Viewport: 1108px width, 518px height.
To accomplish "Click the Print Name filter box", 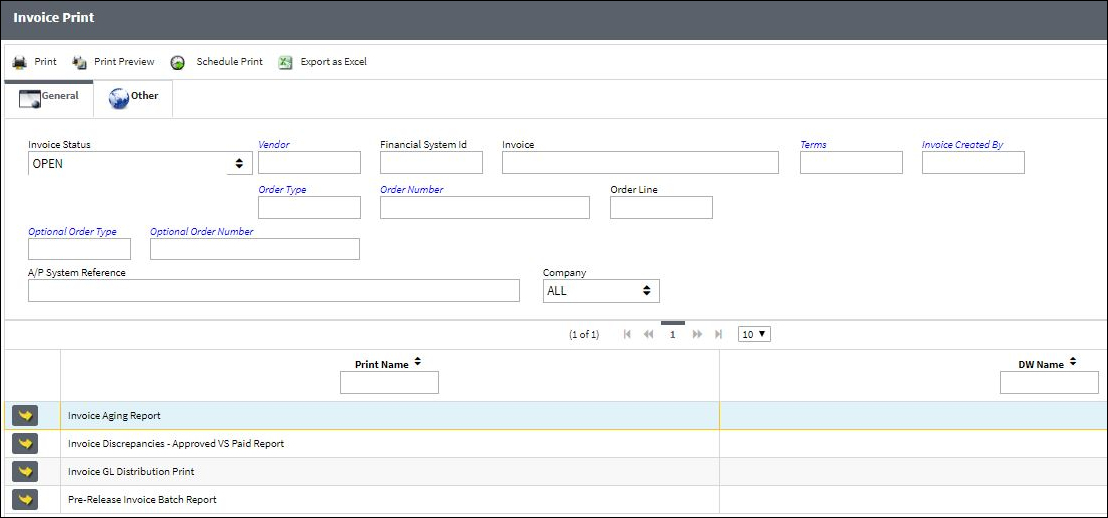I will tap(389, 382).
